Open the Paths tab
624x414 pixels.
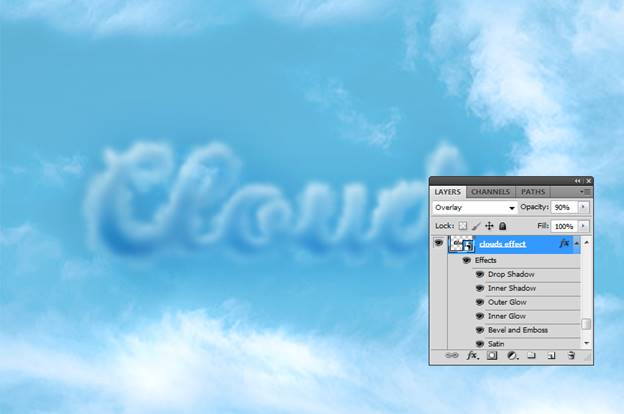[533, 192]
